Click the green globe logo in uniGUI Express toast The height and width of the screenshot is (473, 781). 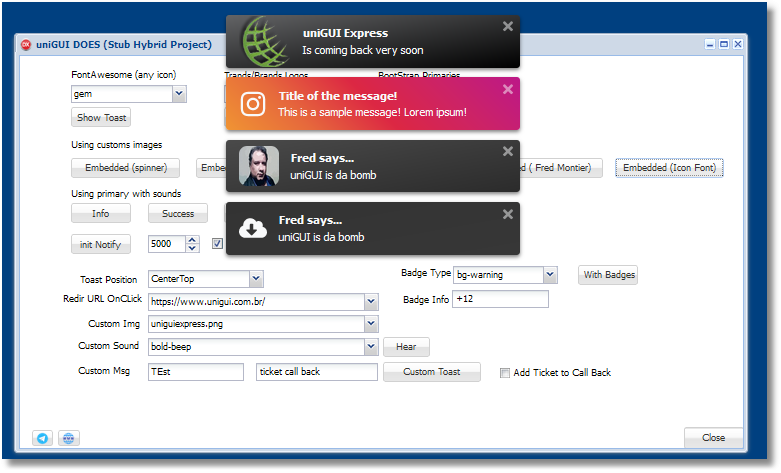coord(265,42)
